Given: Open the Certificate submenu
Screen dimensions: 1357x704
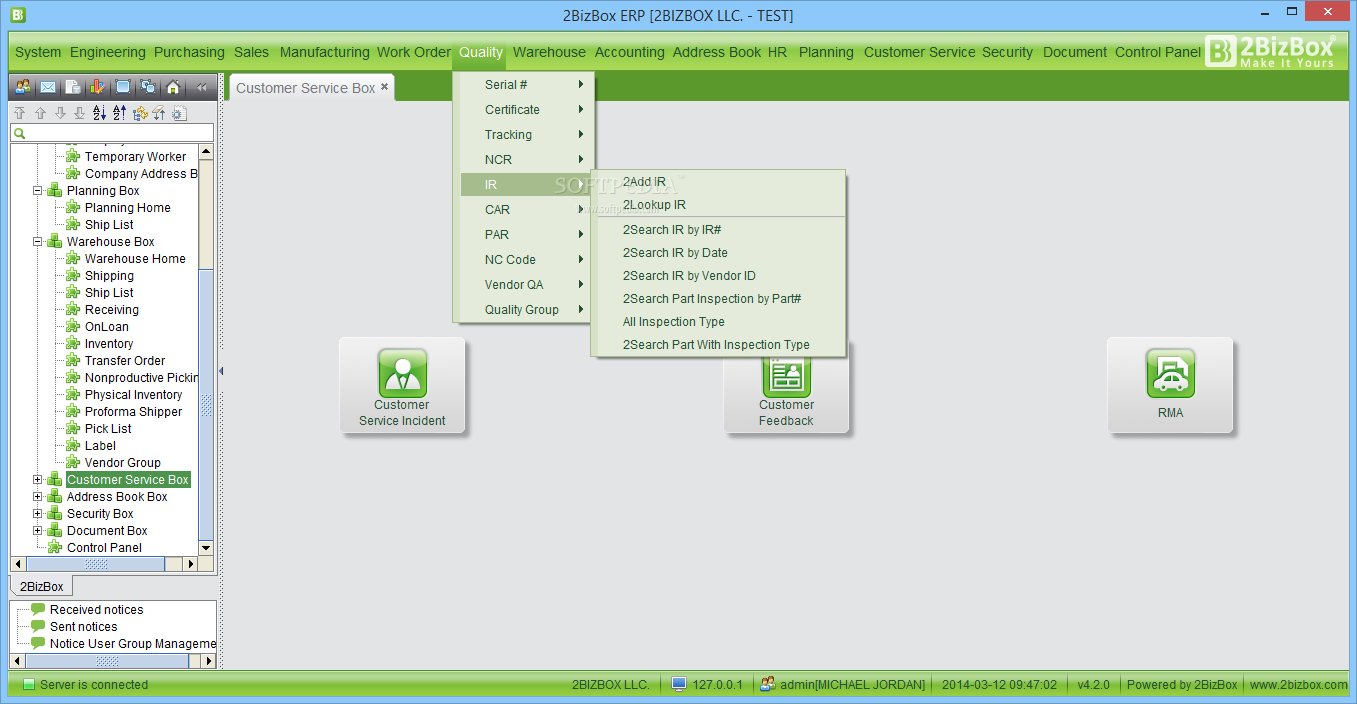Looking at the screenshot, I should [525, 110].
